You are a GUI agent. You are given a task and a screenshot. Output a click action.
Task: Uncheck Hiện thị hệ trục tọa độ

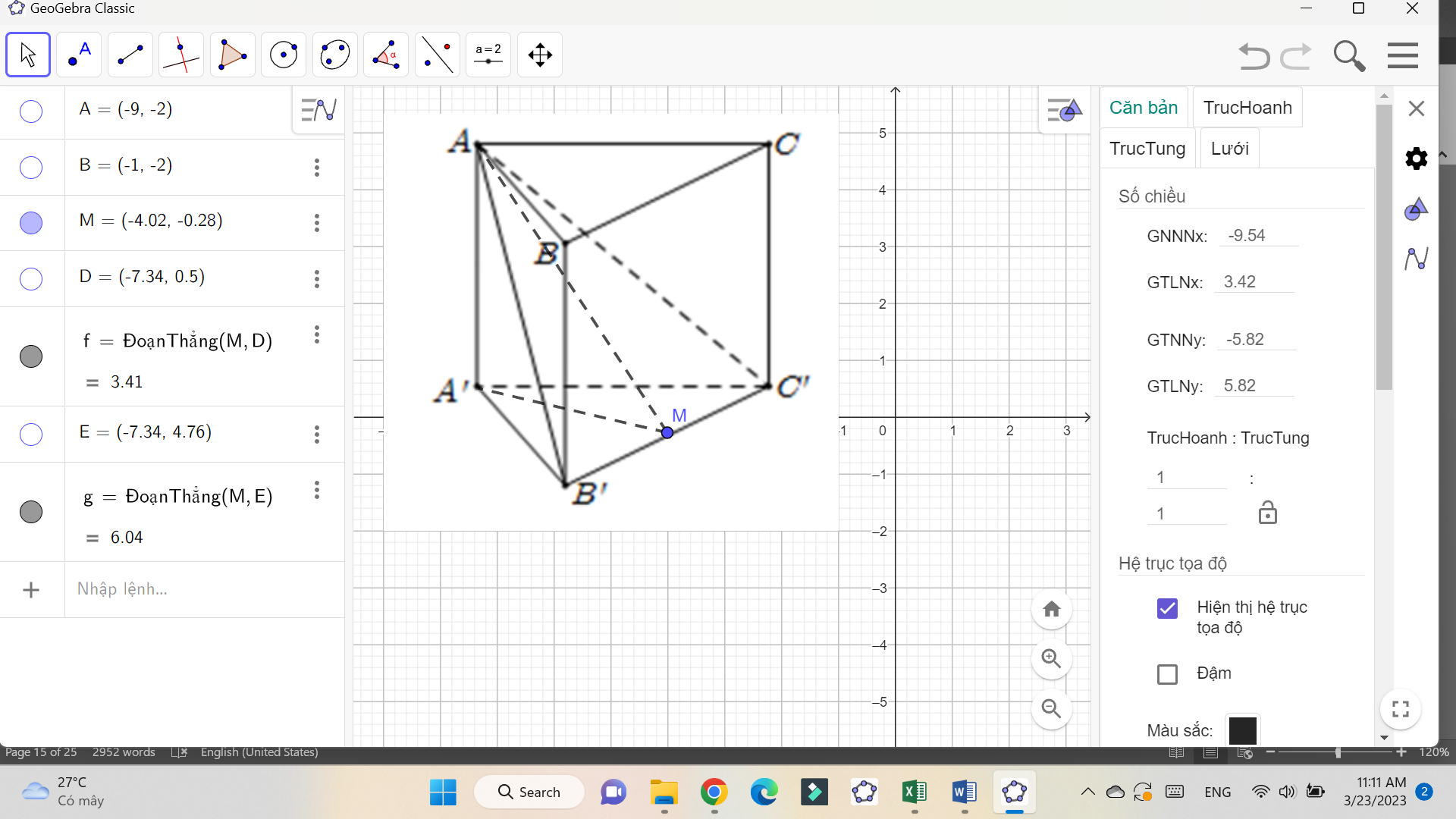(1167, 608)
